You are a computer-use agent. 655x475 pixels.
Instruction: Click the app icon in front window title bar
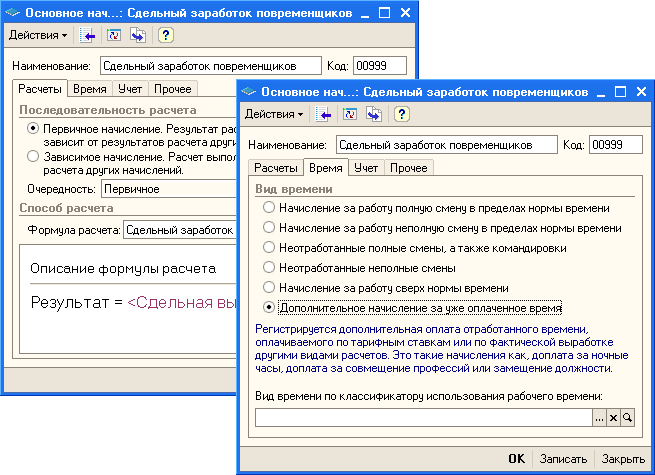[x=249, y=91]
